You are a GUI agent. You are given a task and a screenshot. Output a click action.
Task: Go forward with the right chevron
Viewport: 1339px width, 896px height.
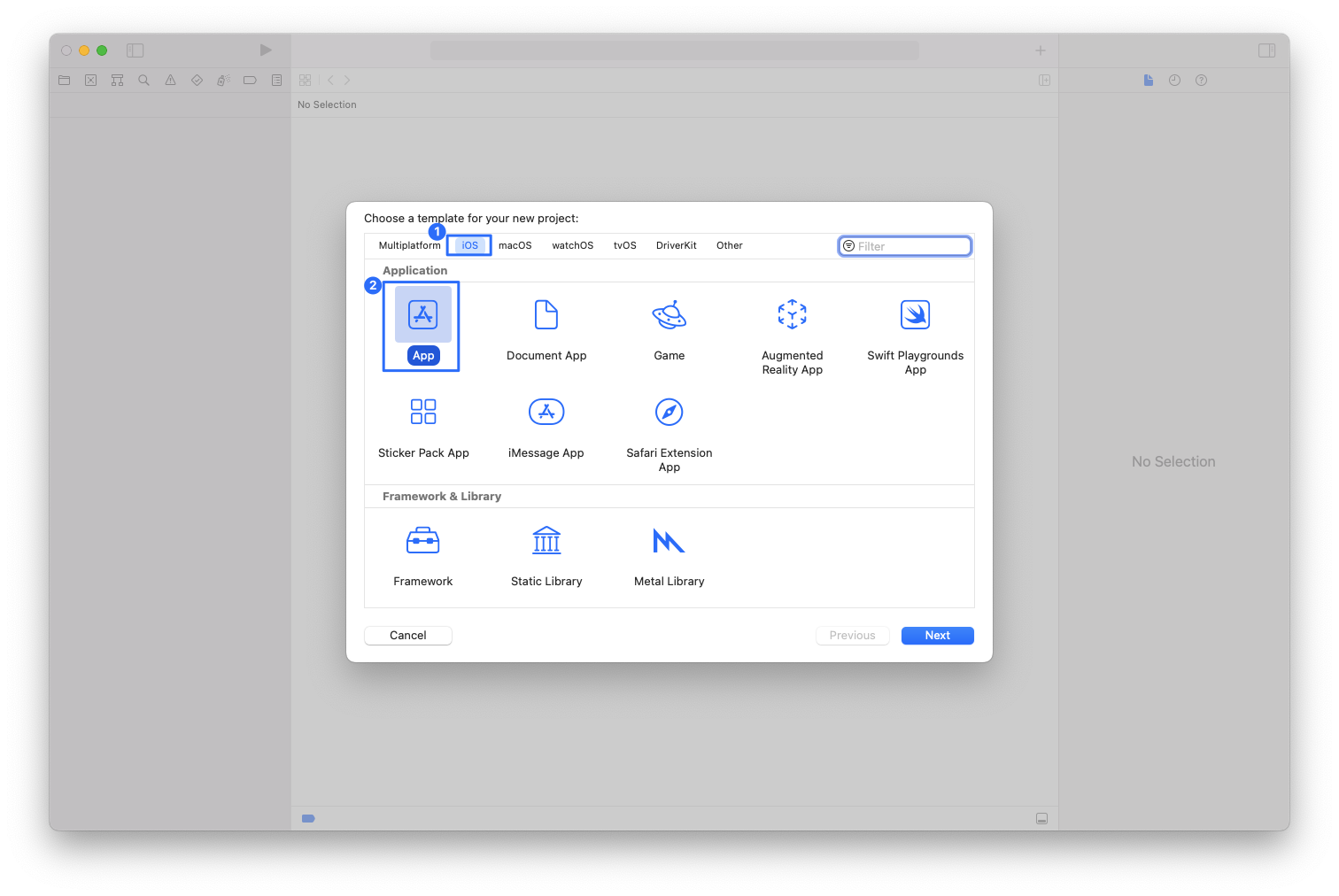[347, 80]
